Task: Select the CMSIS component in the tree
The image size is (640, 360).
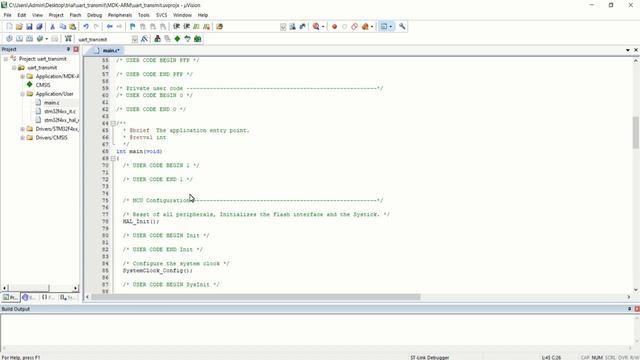Action: tap(43, 85)
